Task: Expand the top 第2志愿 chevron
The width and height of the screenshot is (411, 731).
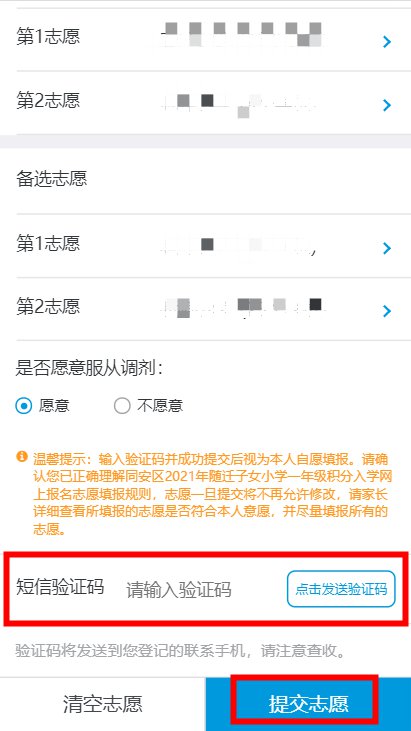Action: tap(386, 105)
